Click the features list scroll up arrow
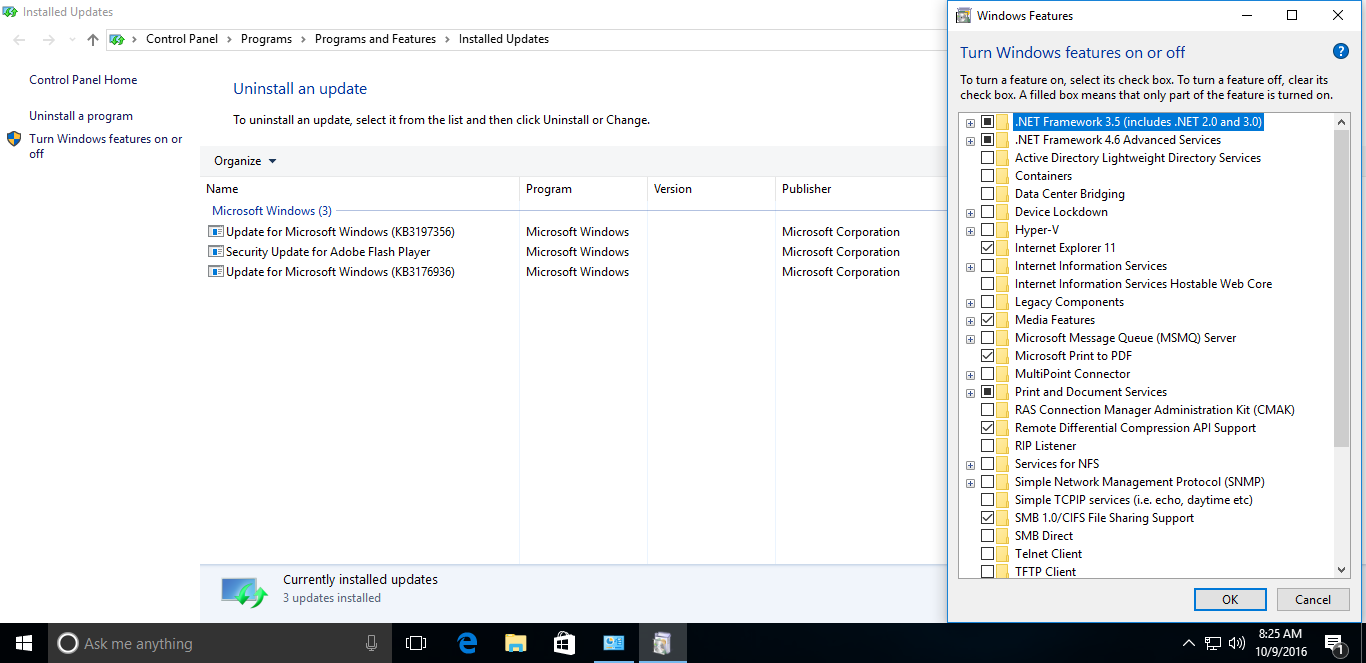The height and width of the screenshot is (663, 1366). point(1342,122)
